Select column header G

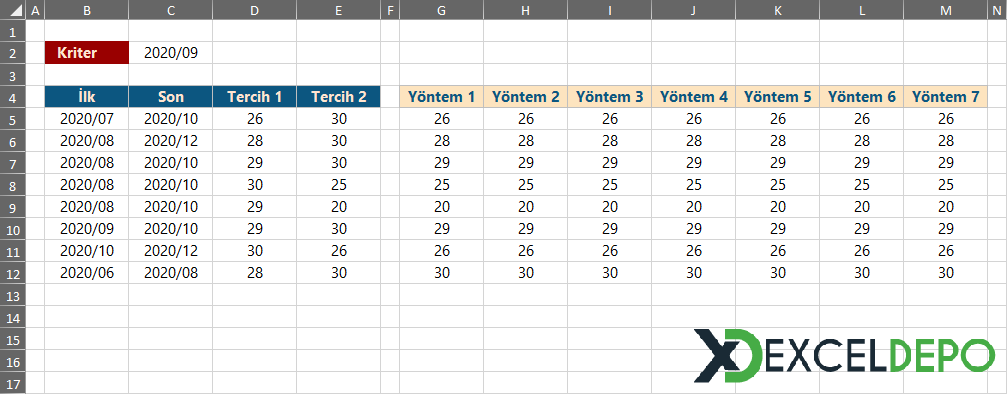pyautogui.click(x=441, y=10)
